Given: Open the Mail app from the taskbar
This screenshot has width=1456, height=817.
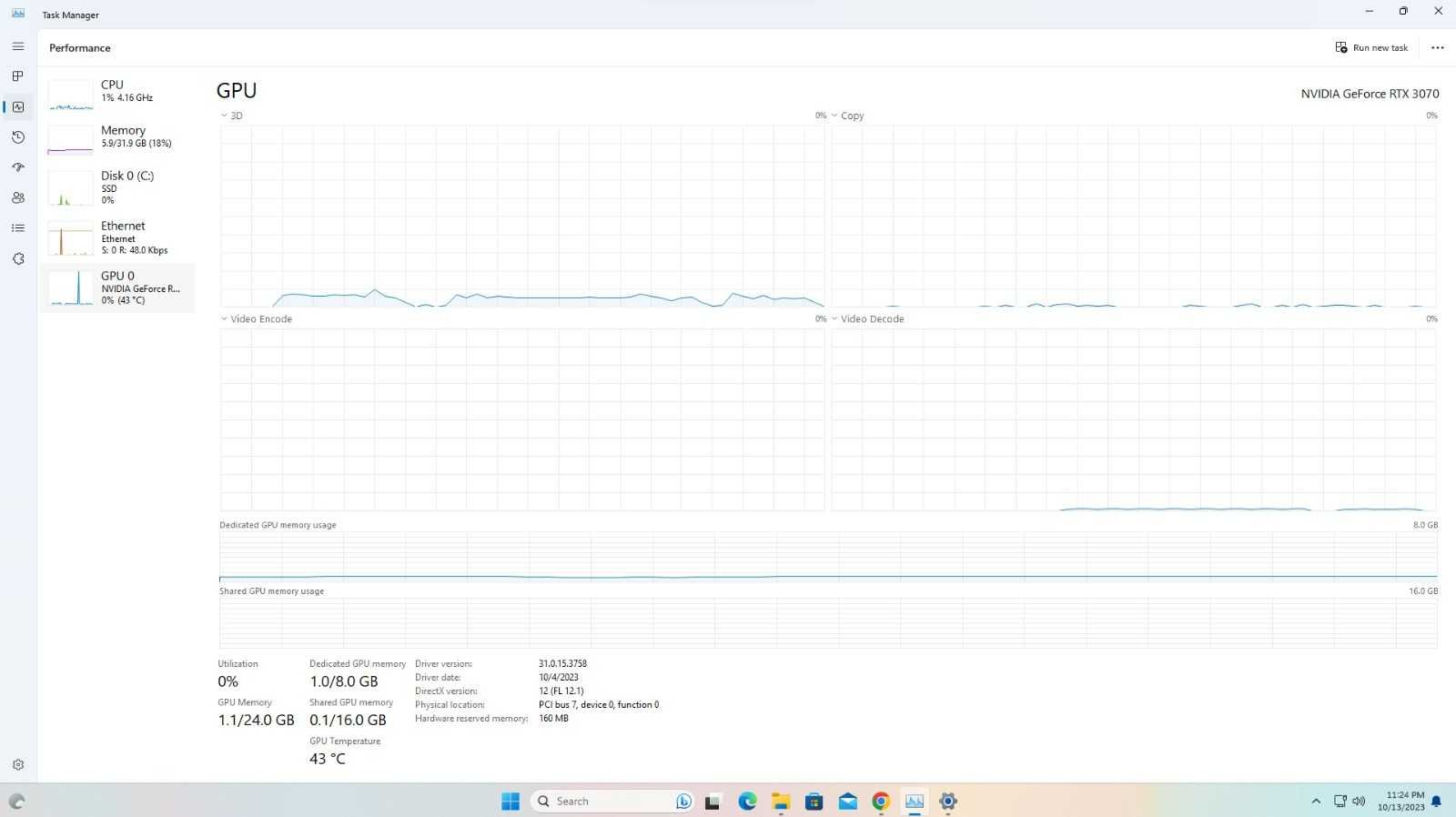Looking at the screenshot, I should pyautogui.click(x=848, y=801).
